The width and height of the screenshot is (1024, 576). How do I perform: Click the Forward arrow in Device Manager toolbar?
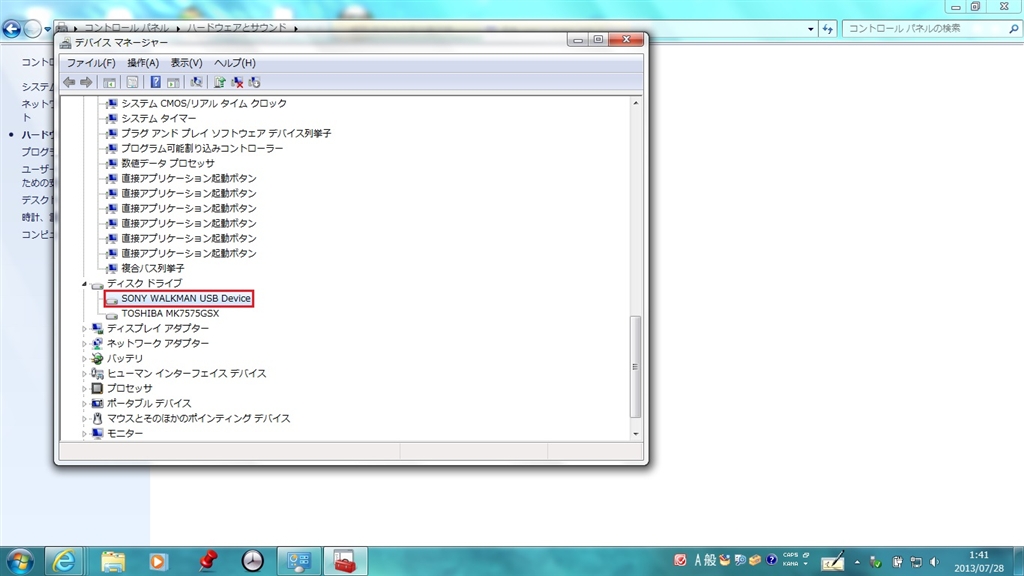pyautogui.click(x=86, y=82)
